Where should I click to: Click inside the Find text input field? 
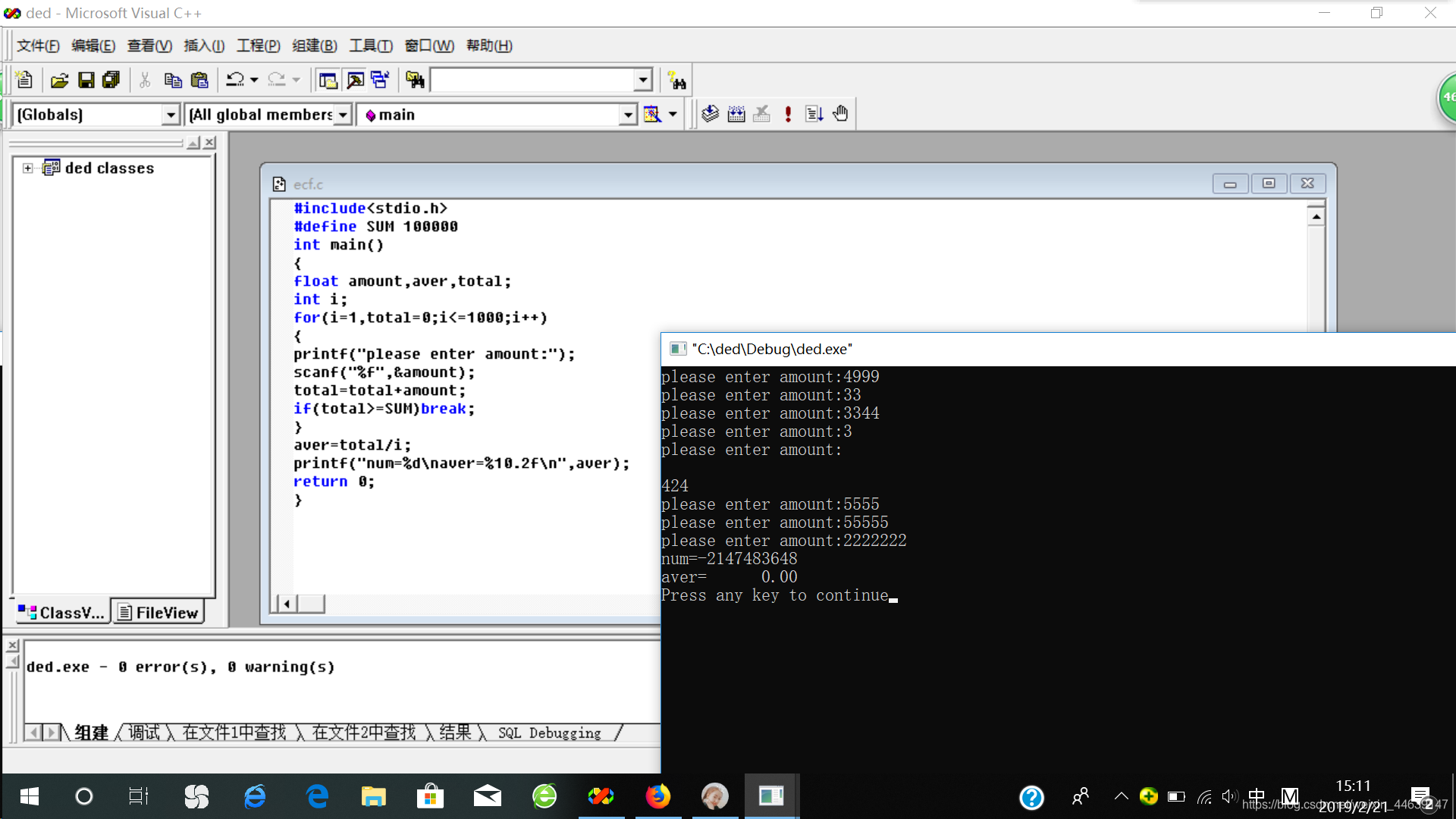(532, 80)
